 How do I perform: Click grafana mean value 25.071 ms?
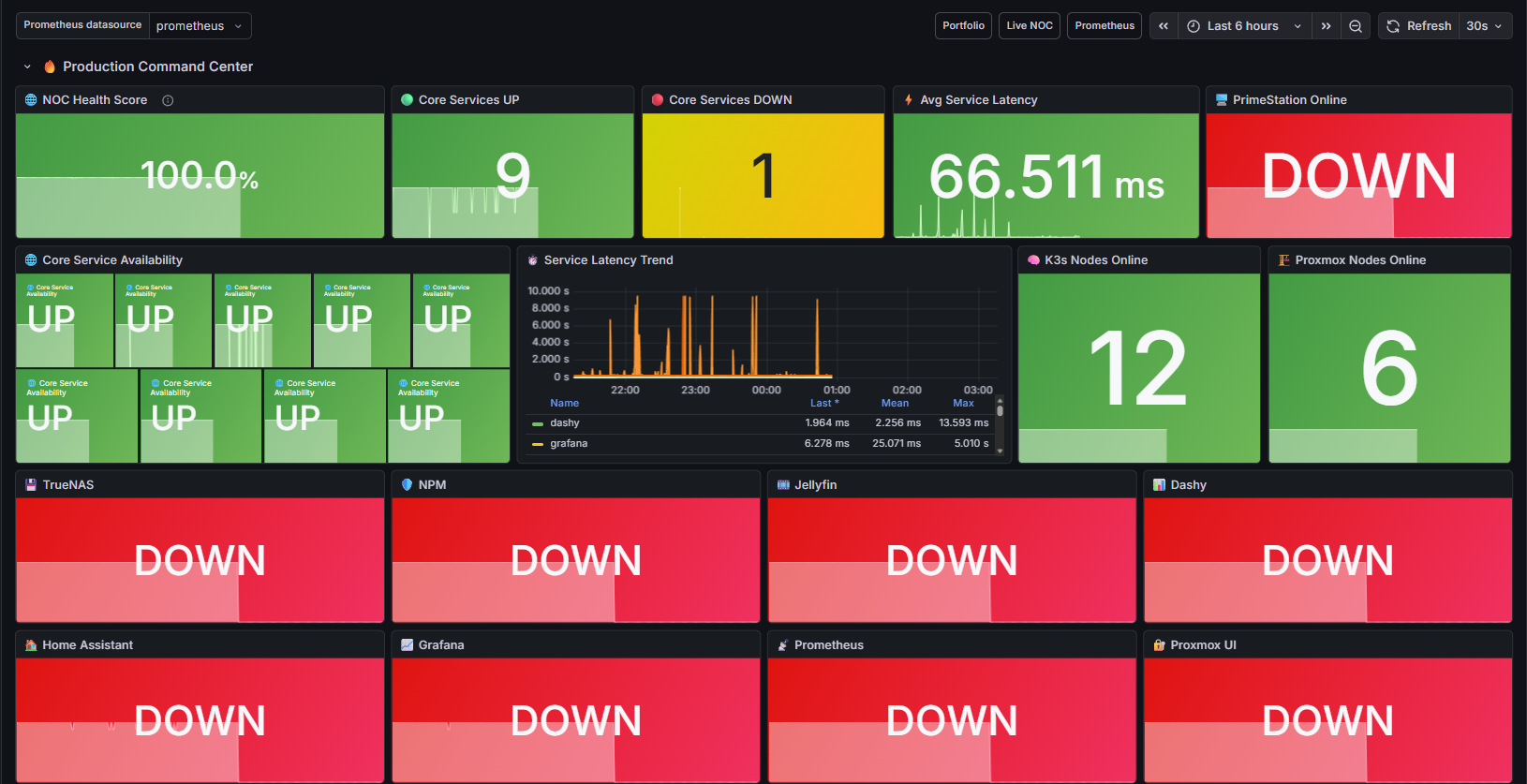pyautogui.click(x=897, y=444)
